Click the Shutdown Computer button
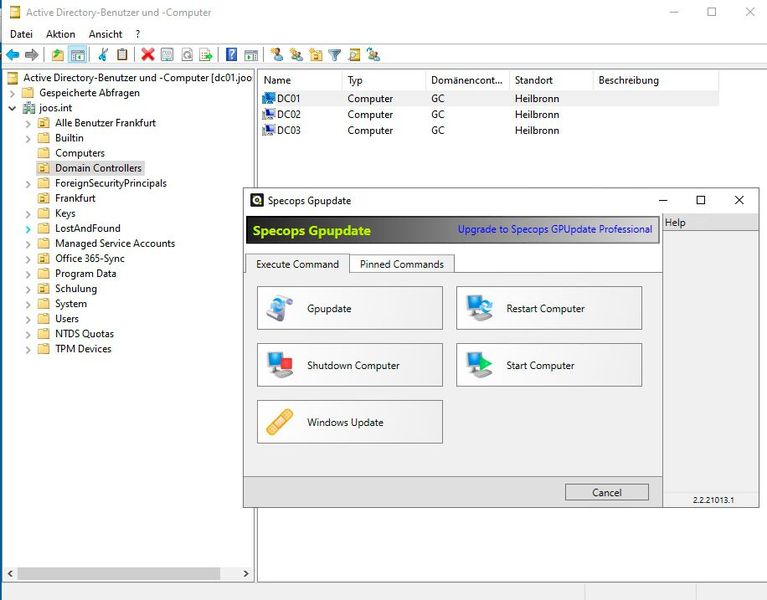767x600 pixels. tap(350, 365)
